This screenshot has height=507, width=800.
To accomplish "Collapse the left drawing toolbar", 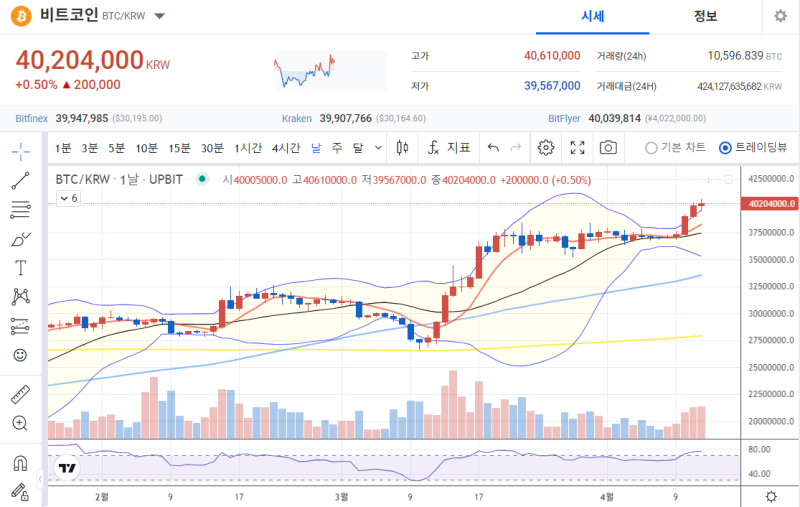I will [x=40, y=478].
